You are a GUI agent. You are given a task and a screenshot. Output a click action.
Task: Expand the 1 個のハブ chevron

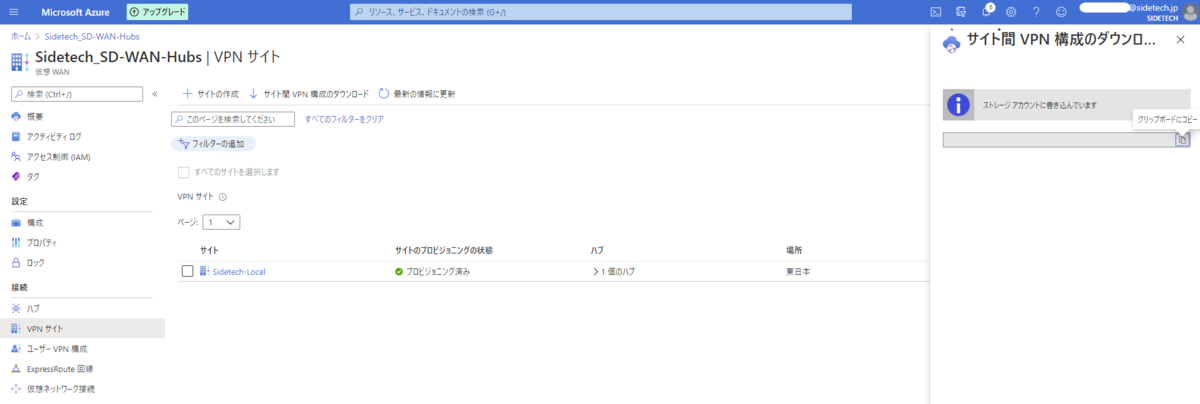point(594,271)
